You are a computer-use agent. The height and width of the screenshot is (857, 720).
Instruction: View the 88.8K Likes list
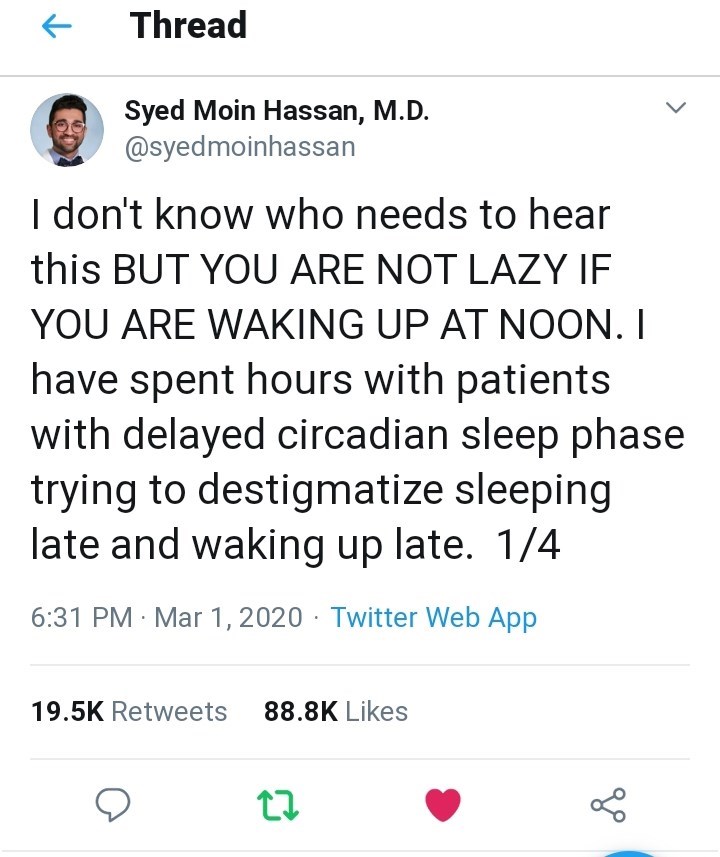(x=336, y=711)
